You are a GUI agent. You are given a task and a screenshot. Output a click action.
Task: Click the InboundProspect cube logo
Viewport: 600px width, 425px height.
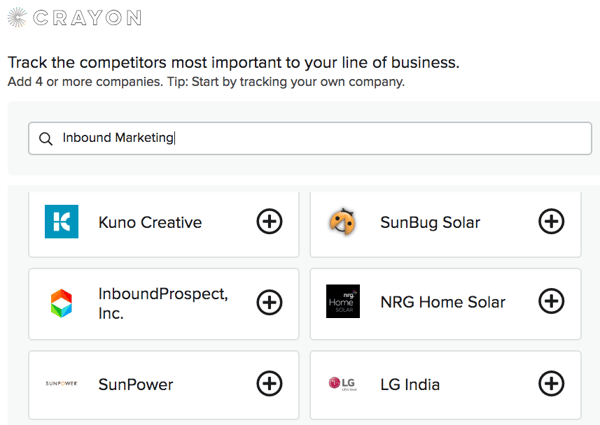(62, 303)
